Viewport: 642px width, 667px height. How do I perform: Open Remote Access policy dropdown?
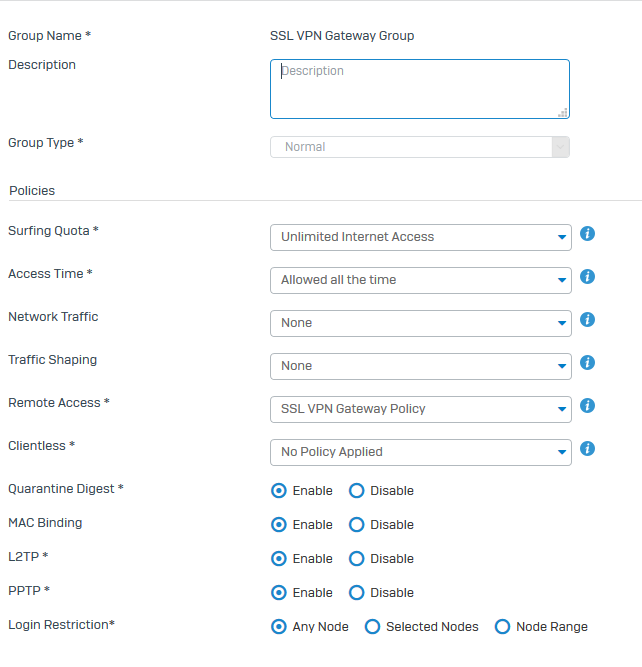pyautogui.click(x=420, y=409)
